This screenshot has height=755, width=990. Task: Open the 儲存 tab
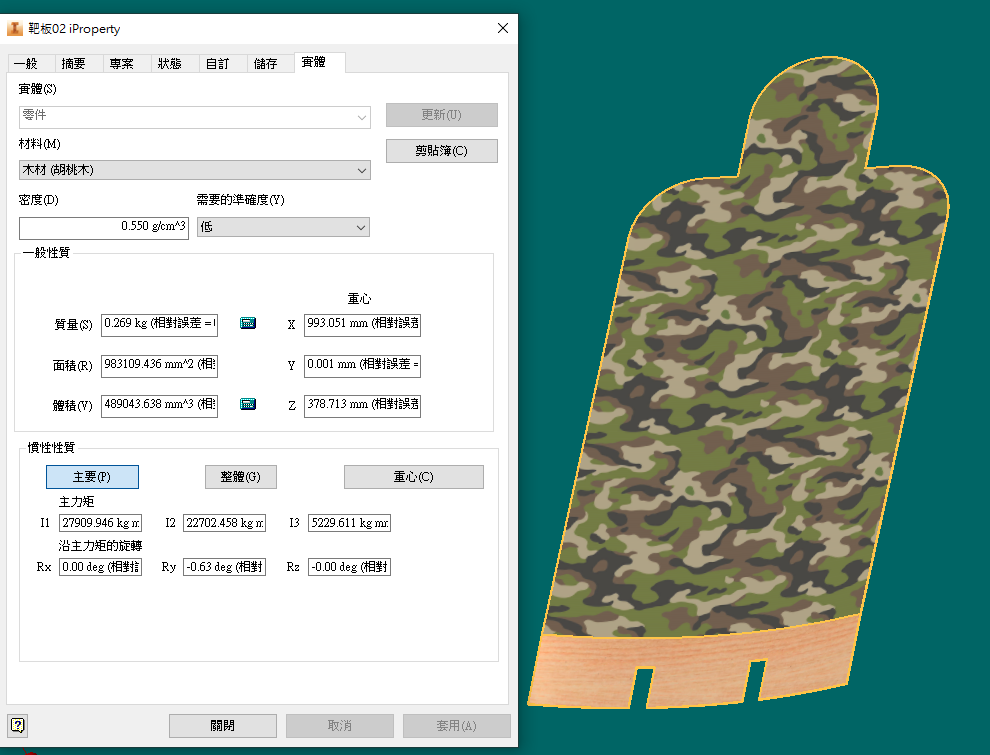tap(266, 63)
